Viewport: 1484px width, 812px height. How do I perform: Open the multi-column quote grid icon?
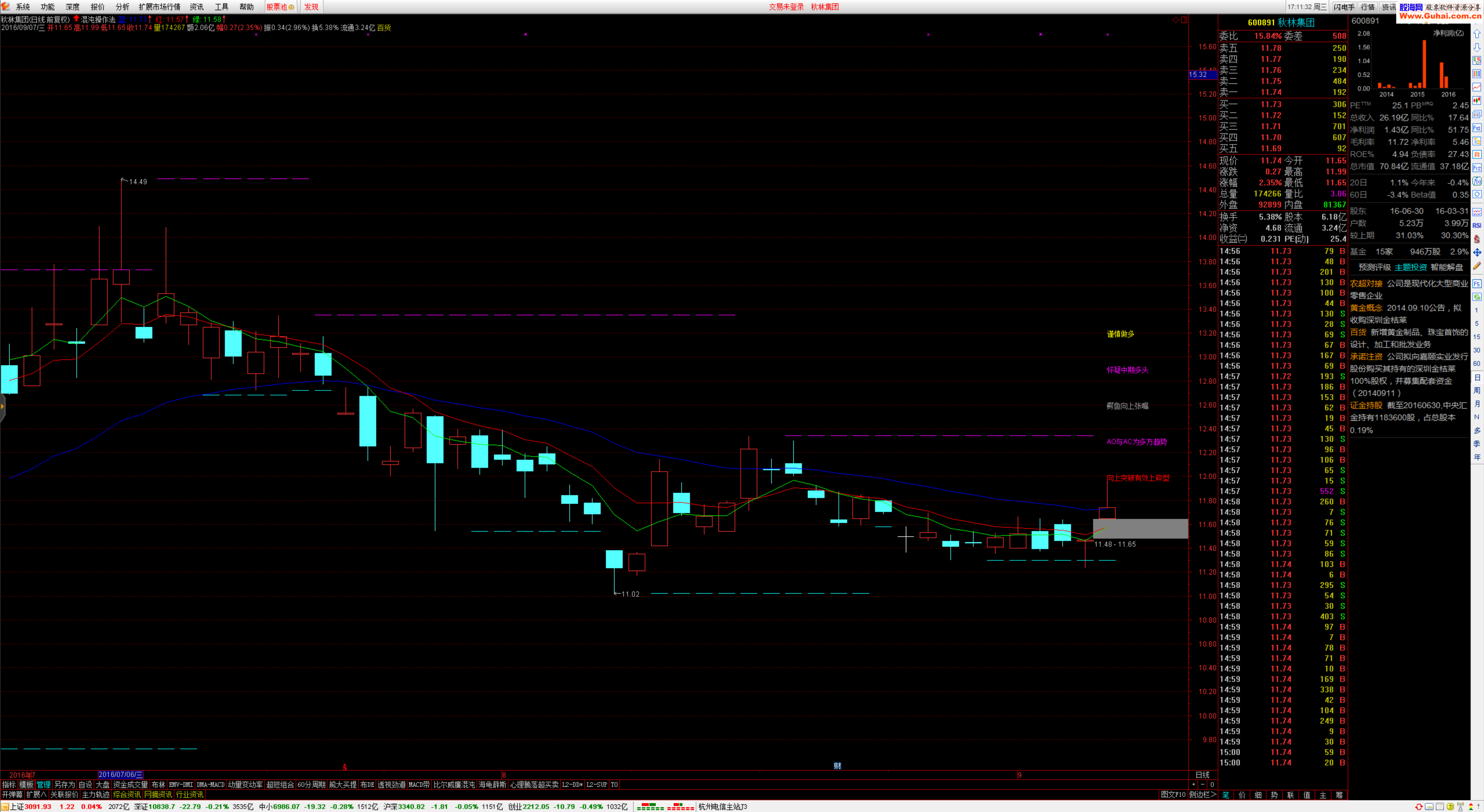1477,74
